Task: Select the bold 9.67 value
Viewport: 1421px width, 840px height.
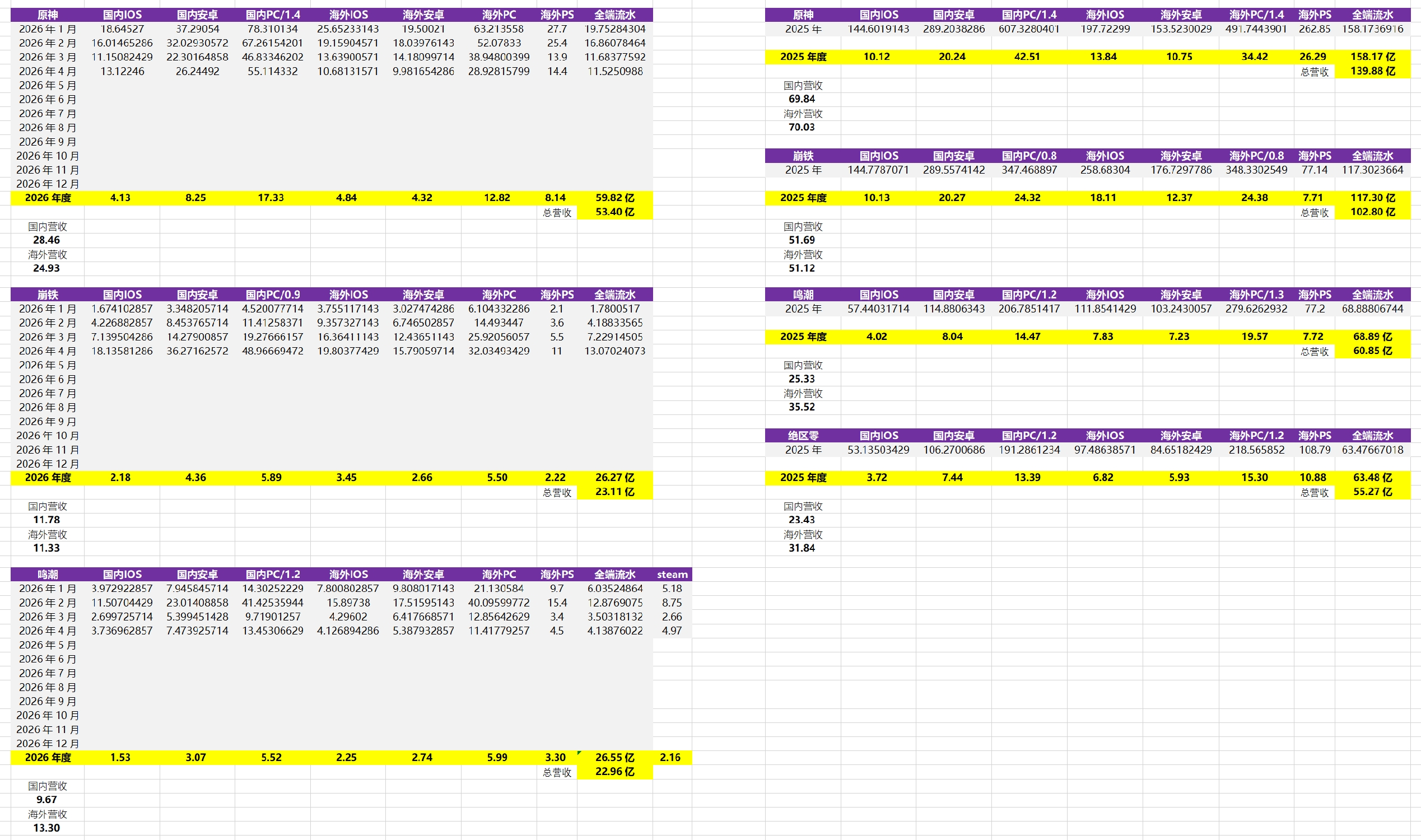Action: point(46,800)
